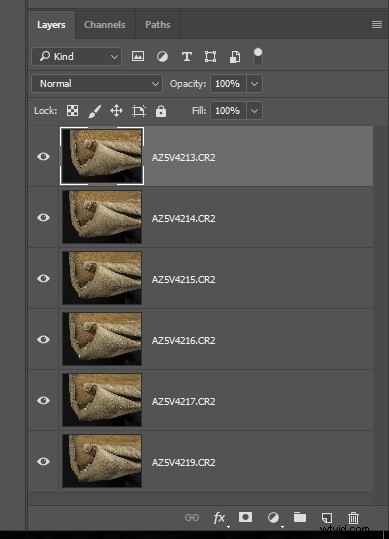Screen dimensions: 389x539
Task: Select layer name AZ5V4213.CR2
Action: [x=184, y=157]
